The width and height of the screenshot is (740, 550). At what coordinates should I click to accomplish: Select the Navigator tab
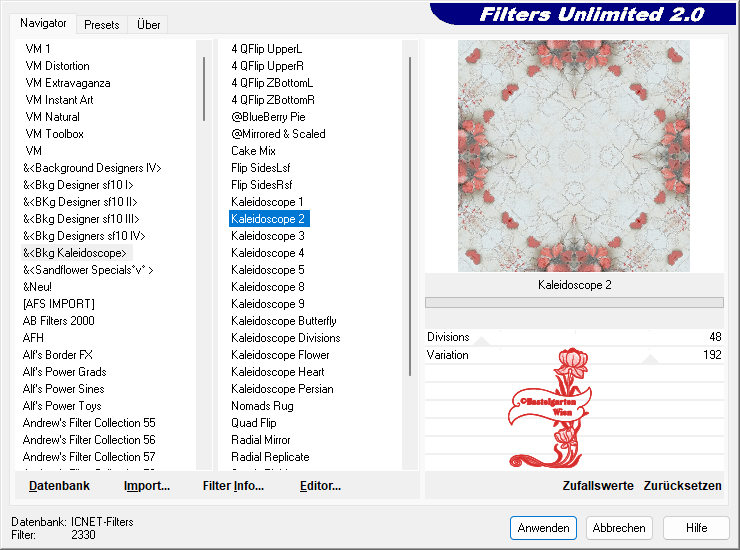(44, 23)
